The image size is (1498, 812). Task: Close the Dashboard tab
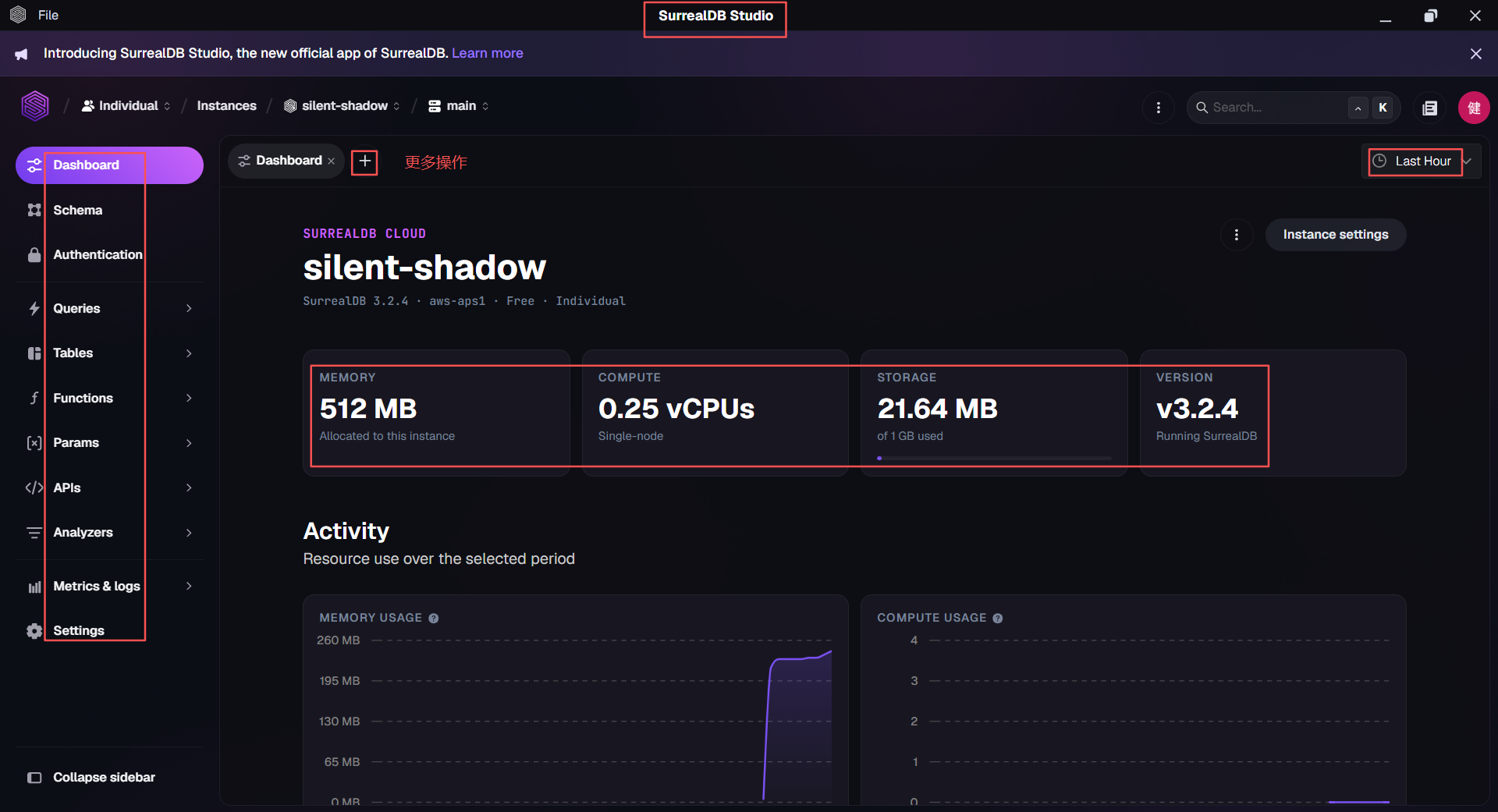332,161
